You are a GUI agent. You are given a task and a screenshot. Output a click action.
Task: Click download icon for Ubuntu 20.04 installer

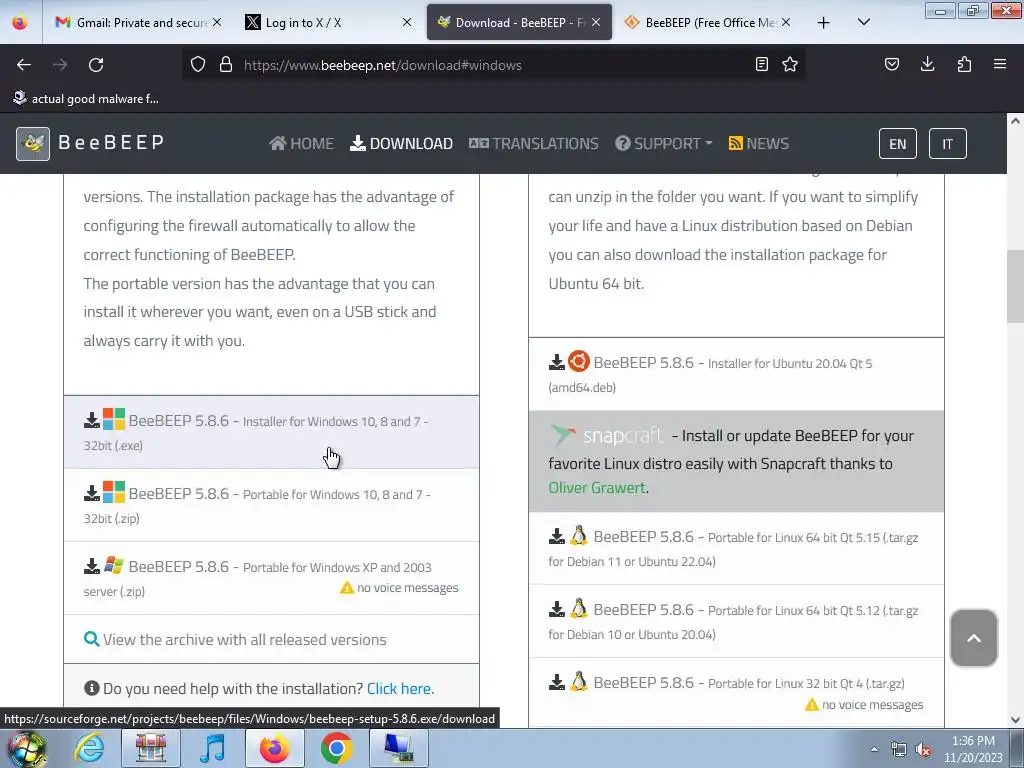[x=556, y=362]
